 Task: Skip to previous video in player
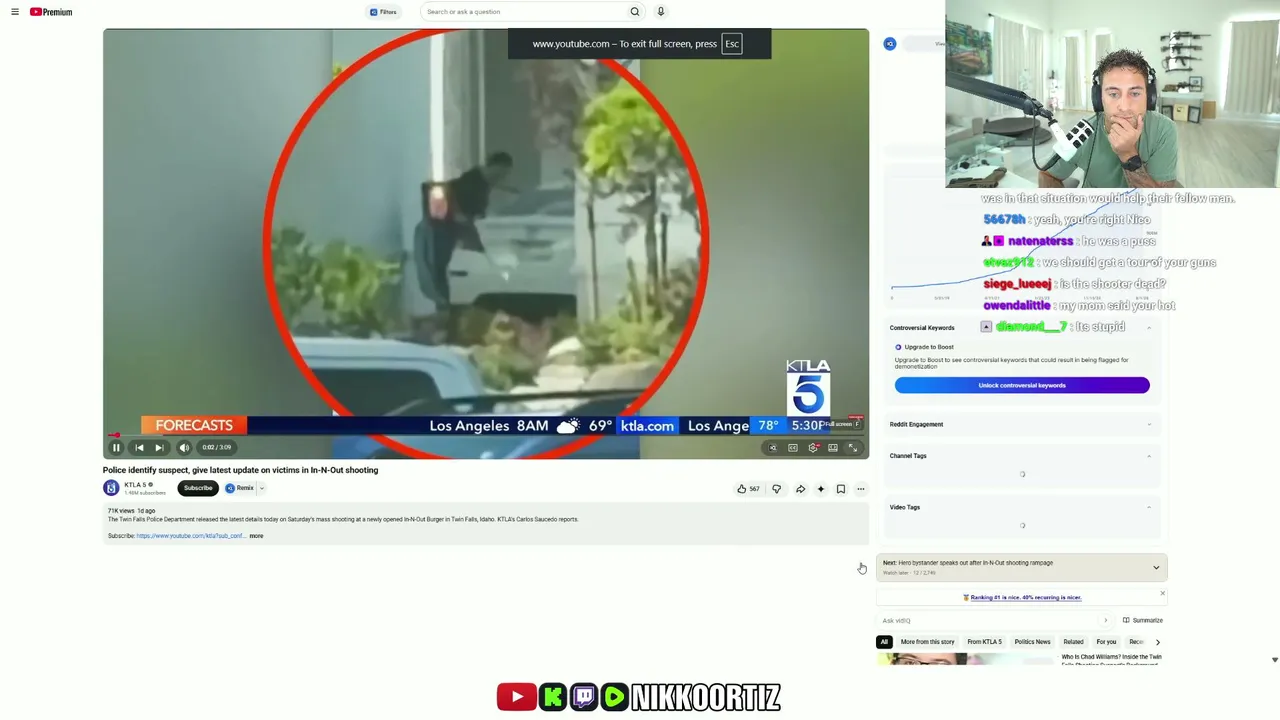(139, 448)
